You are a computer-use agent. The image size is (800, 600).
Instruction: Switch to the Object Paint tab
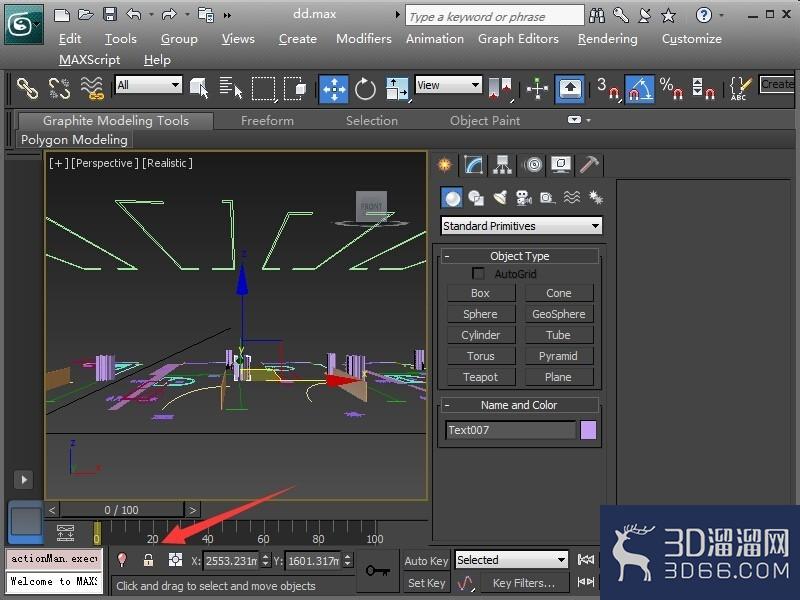[485, 121]
